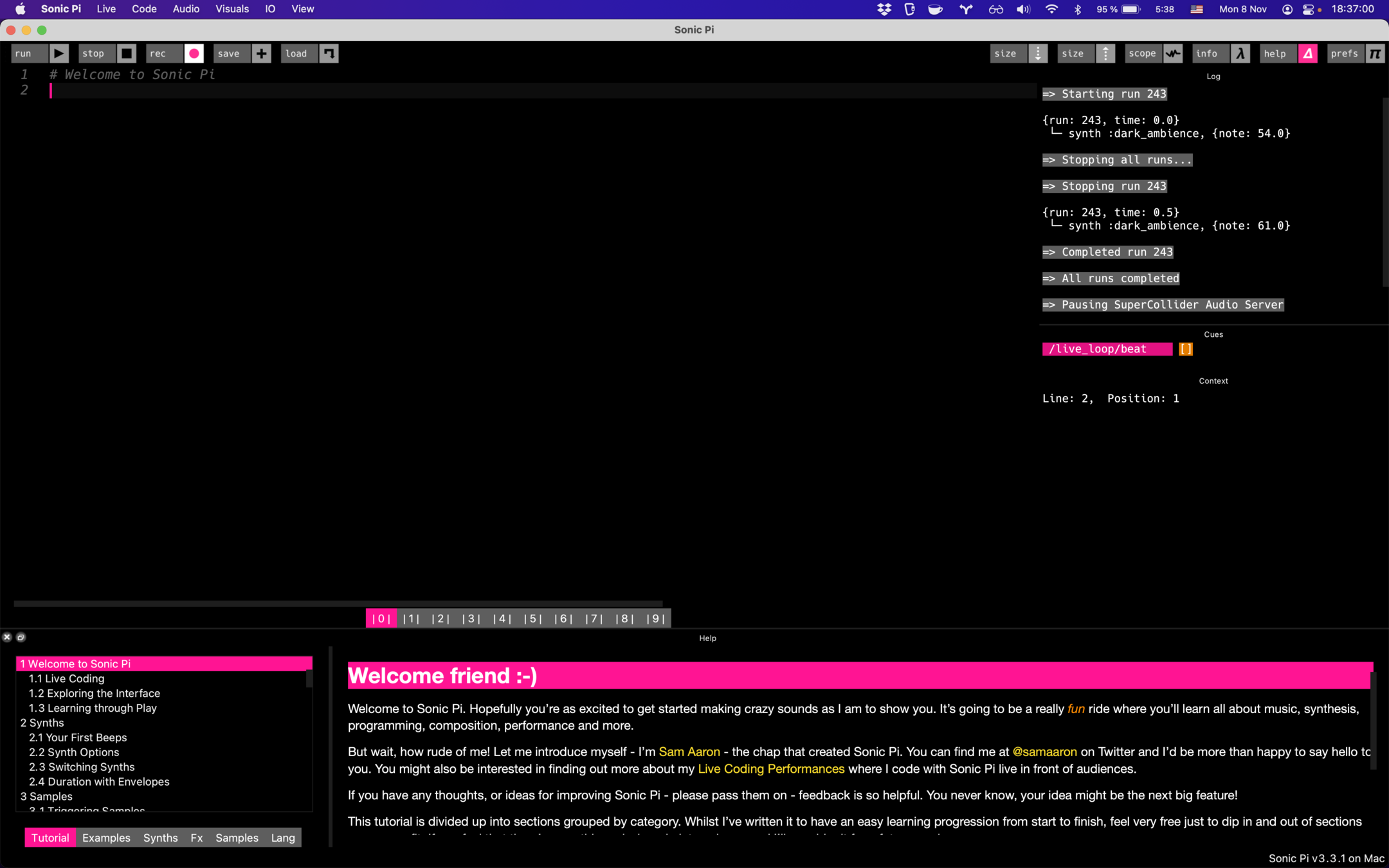The height and width of the screenshot is (868, 1389).
Task: Switch to buffer |5| tab
Action: [532, 619]
